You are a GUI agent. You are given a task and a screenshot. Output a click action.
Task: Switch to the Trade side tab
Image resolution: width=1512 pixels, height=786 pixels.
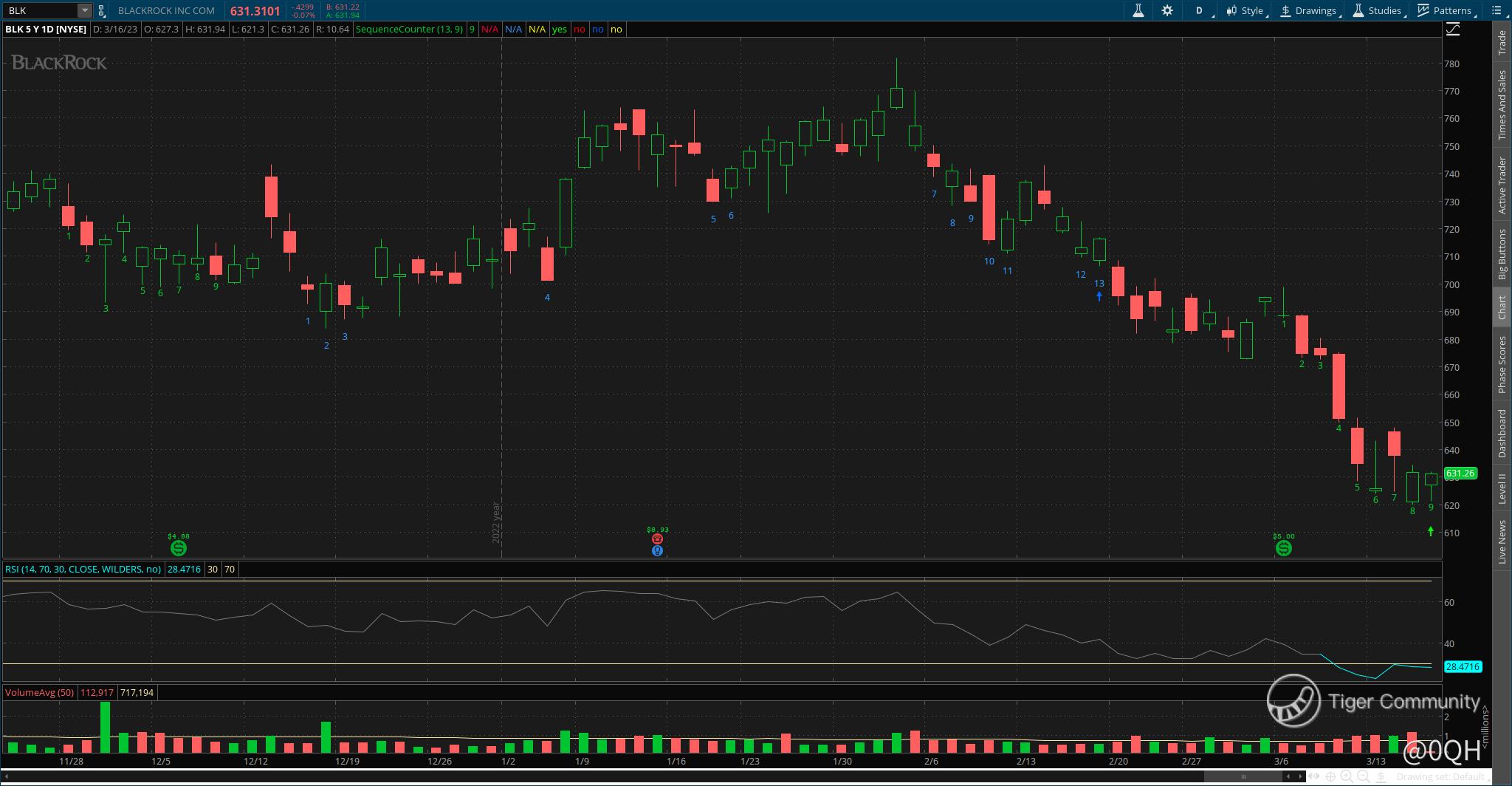coord(1501,43)
